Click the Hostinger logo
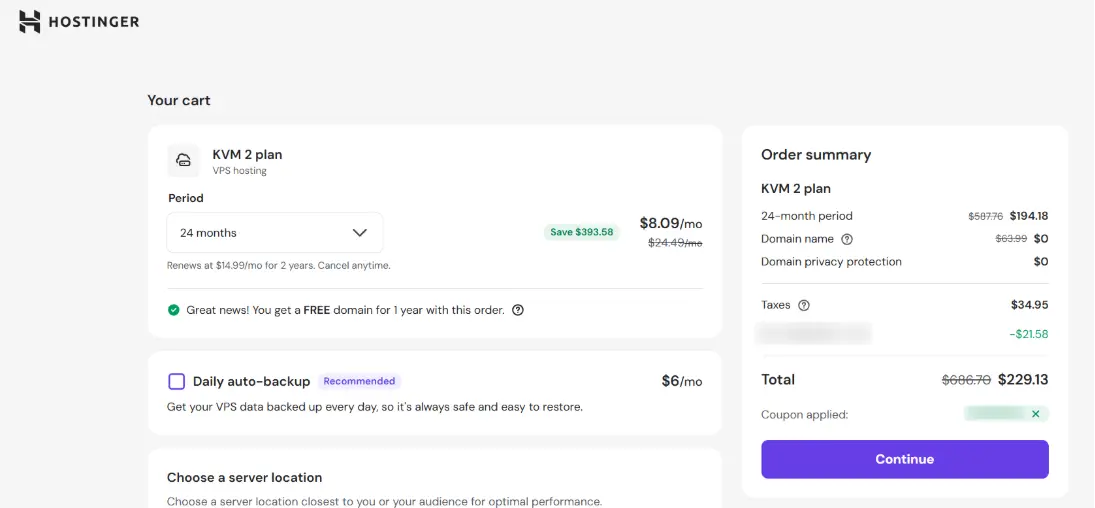 [x=79, y=22]
